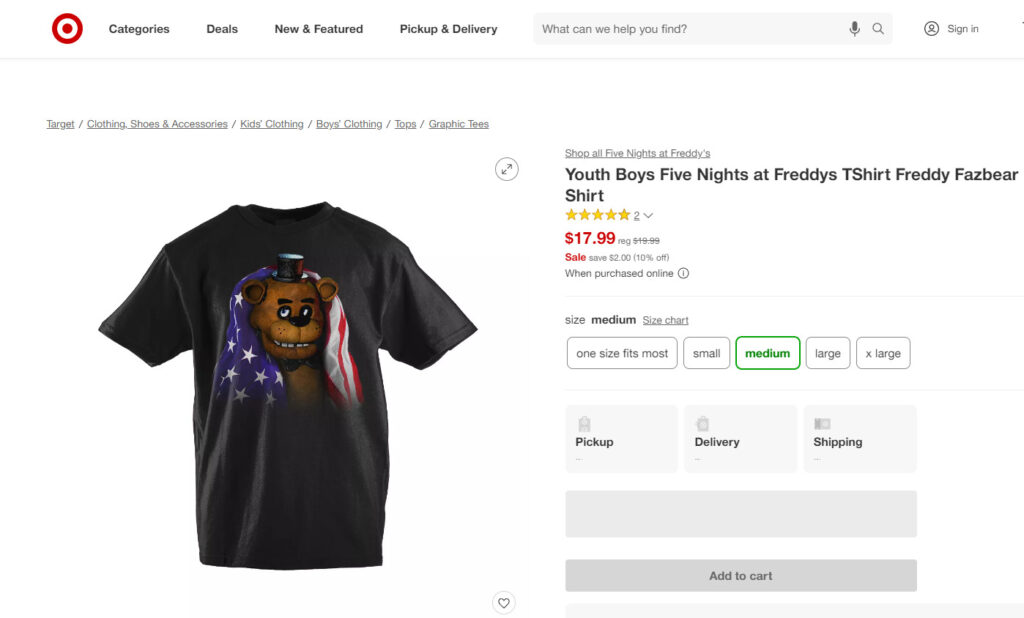Select the Shipping fulfillment option icon
The height and width of the screenshot is (618, 1024).
824,421
